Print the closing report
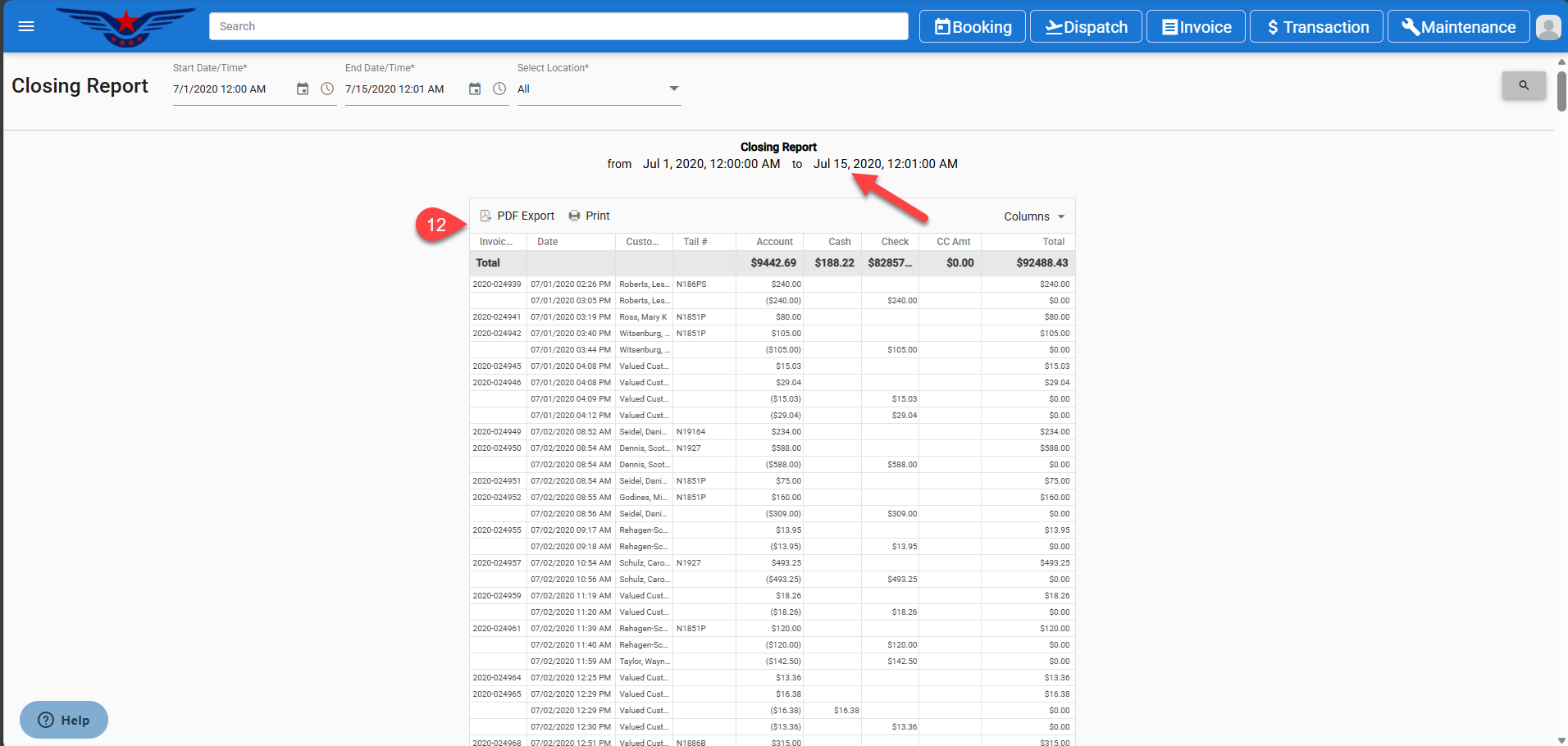The image size is (1568, 746). click(x=589, y=216)
